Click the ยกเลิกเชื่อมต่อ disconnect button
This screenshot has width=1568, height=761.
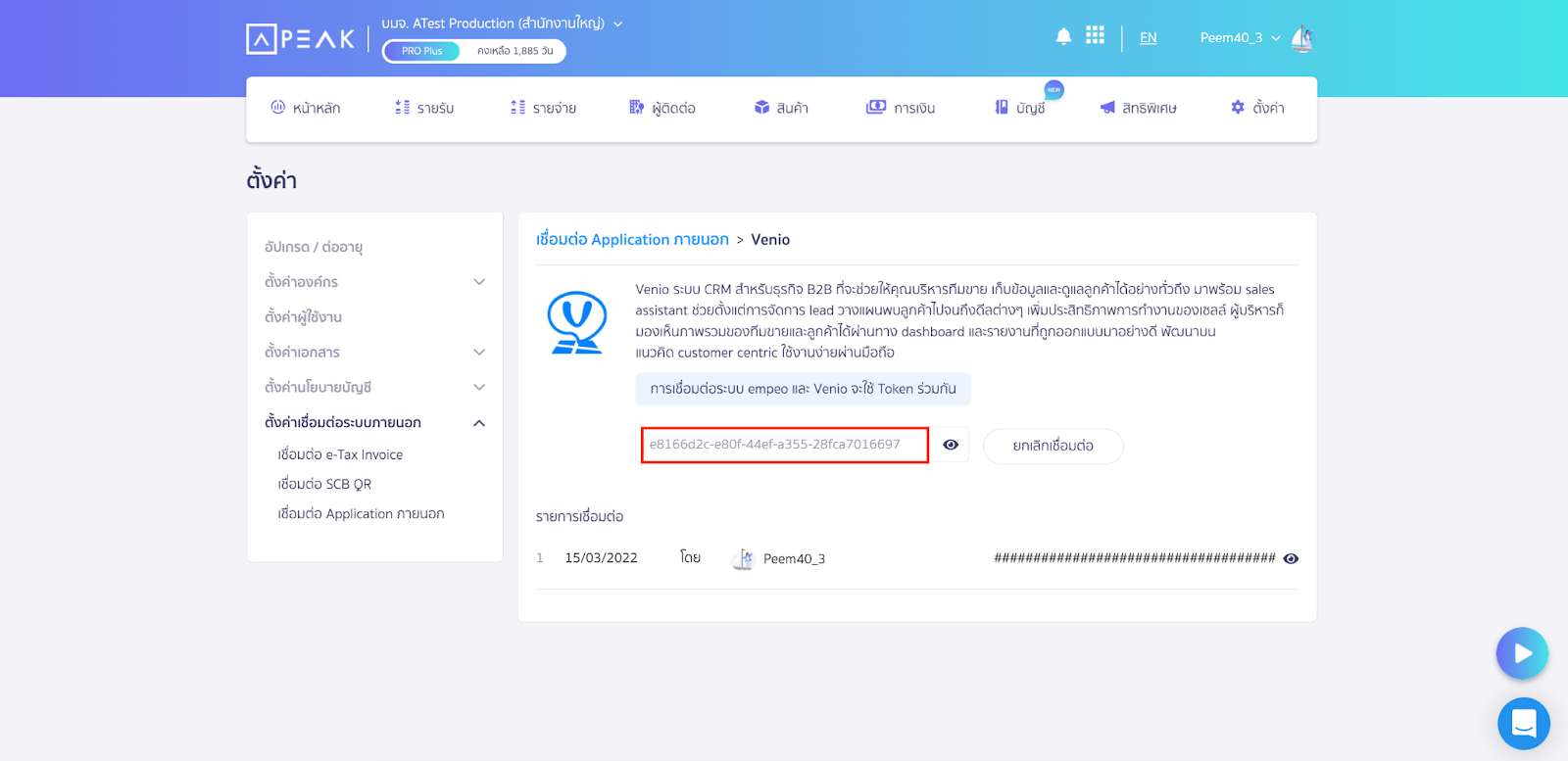tap(1053, 446)
